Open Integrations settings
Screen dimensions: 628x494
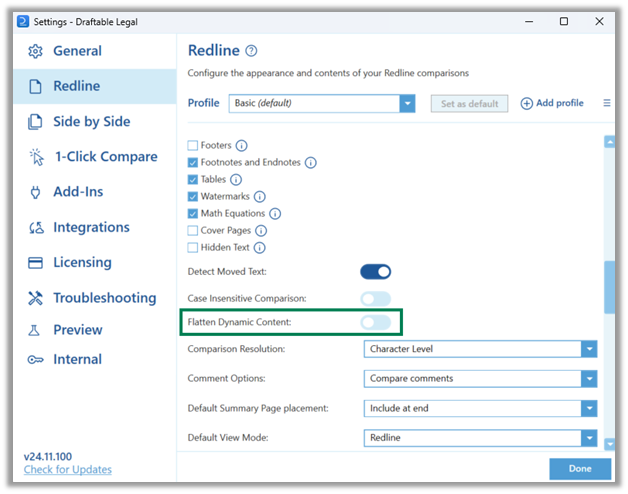[x=95, y=228]
